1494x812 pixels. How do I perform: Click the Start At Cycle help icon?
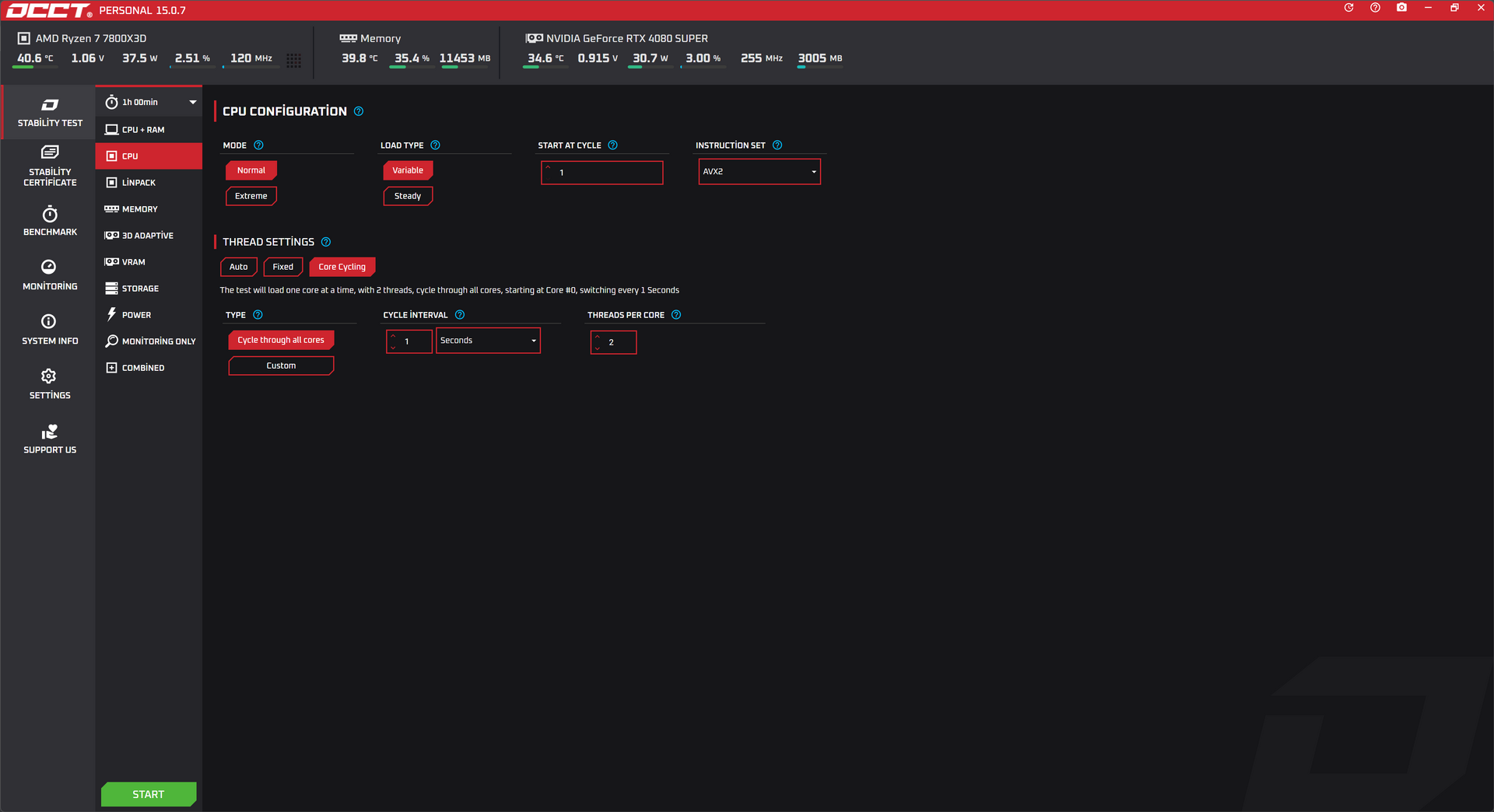(612, 145)
